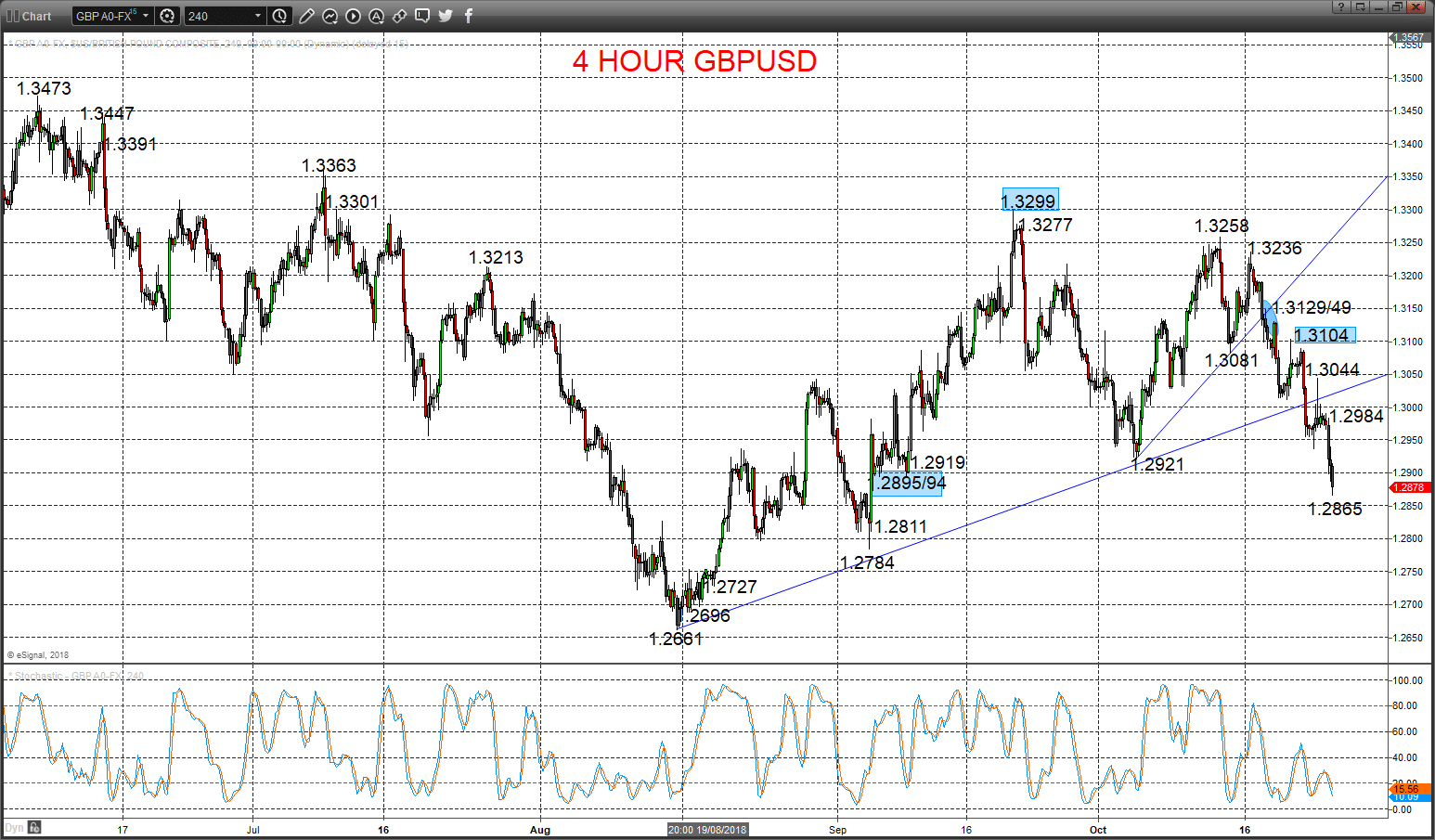Click the 1.2661 low annotation
Screen dimensions: 1435x840
pyautogui.click(x=676, y=639)
